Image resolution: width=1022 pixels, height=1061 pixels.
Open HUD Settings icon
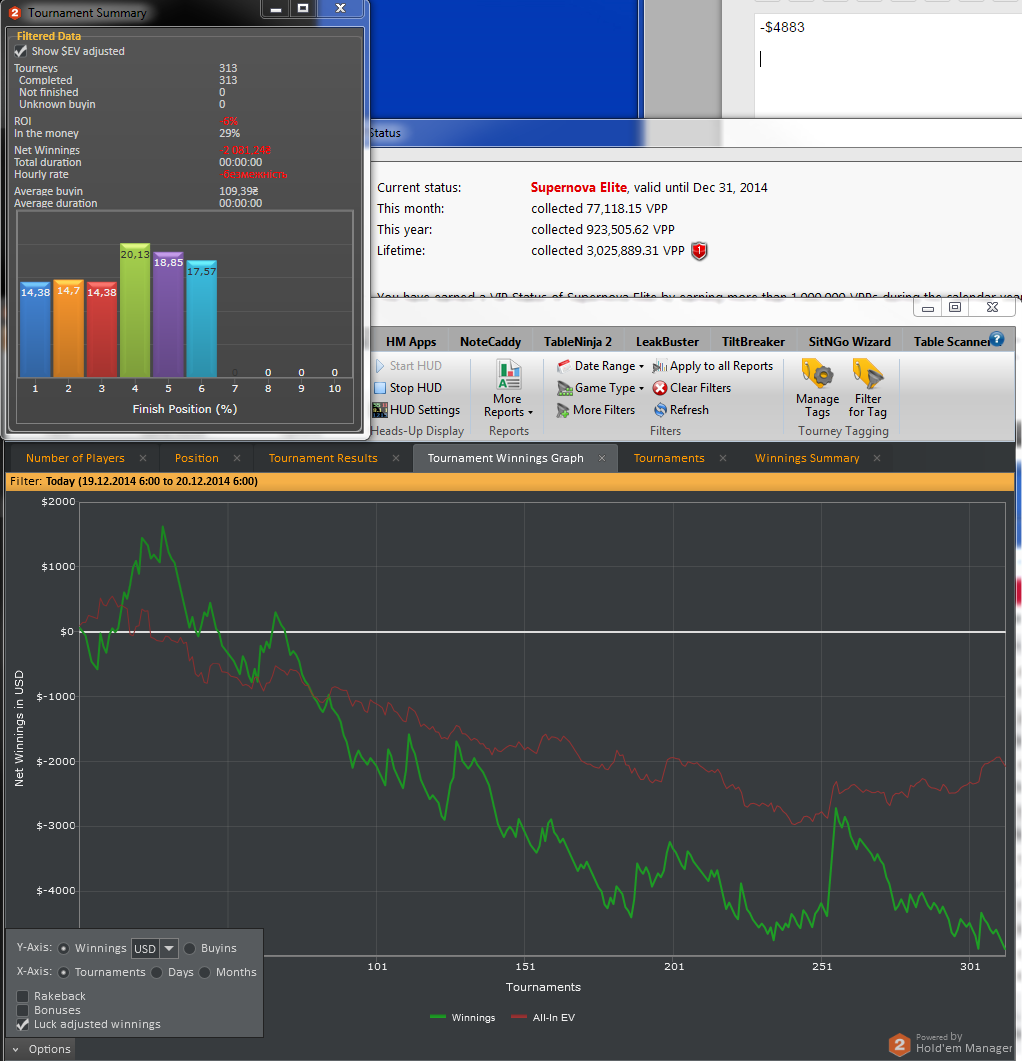[x=380, y=410]
